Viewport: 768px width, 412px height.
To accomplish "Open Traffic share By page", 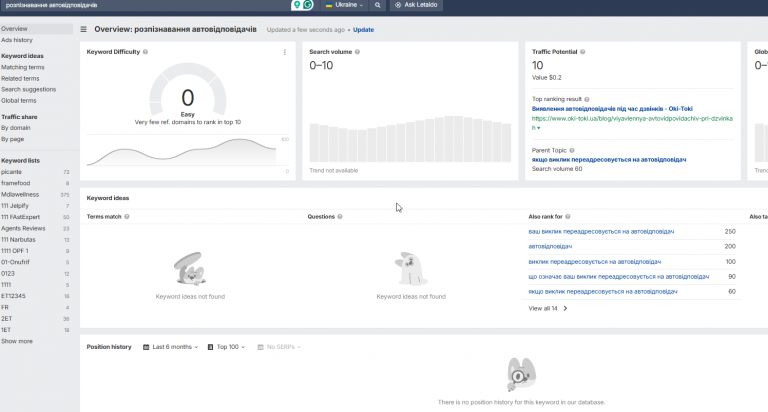I will [13, 139].
